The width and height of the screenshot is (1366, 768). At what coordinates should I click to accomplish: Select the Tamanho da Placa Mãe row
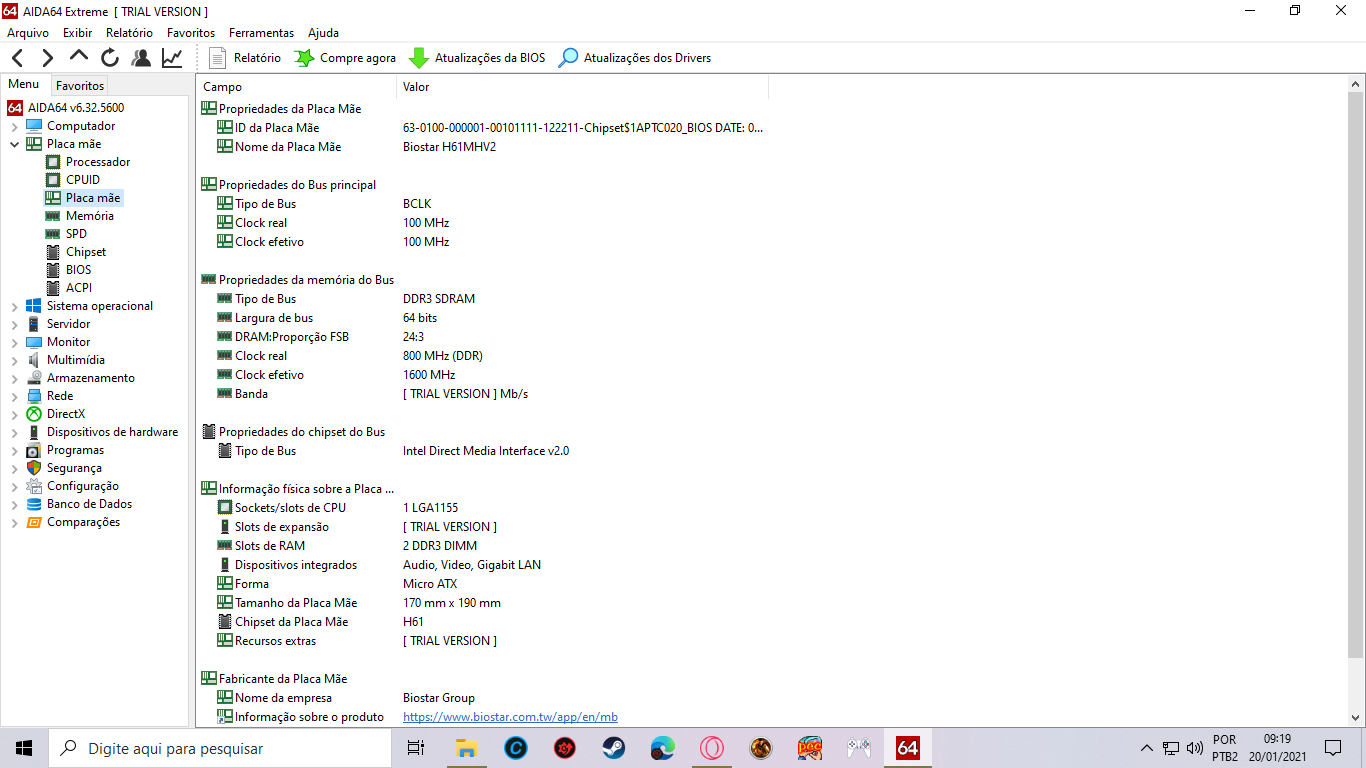tap(483, 603)
